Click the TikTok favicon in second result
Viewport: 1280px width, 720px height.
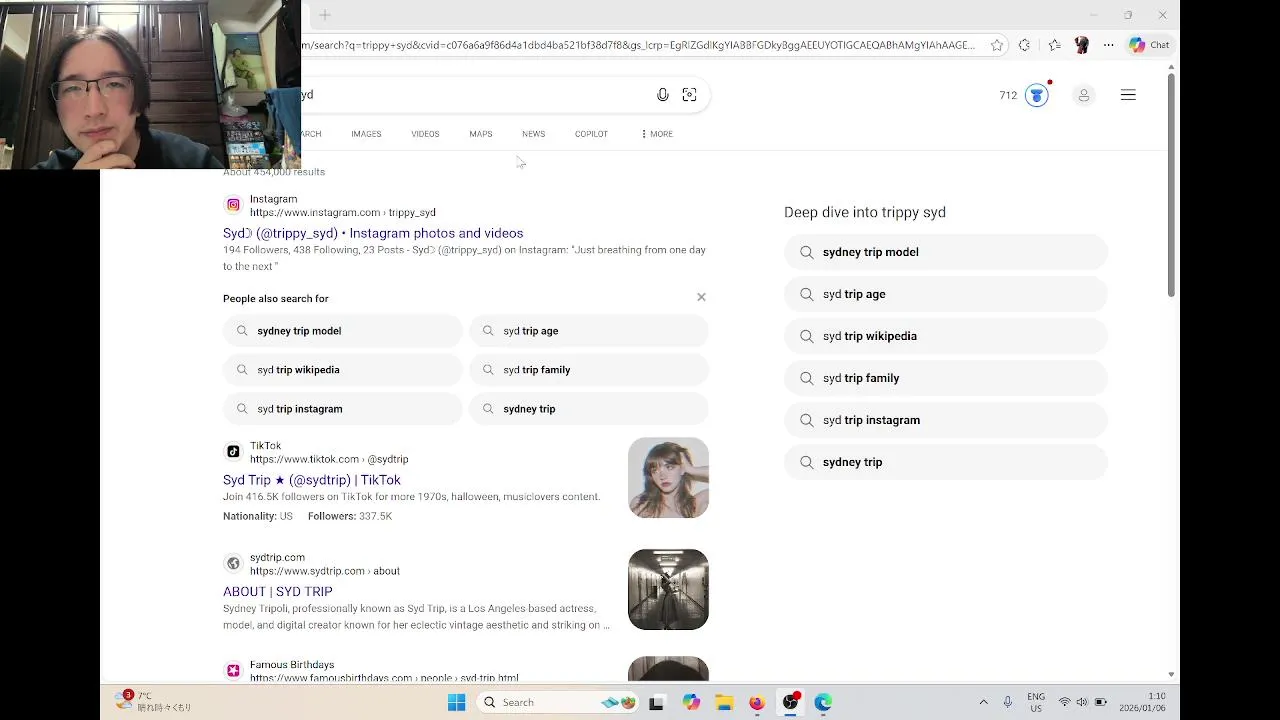coord(233,452)
